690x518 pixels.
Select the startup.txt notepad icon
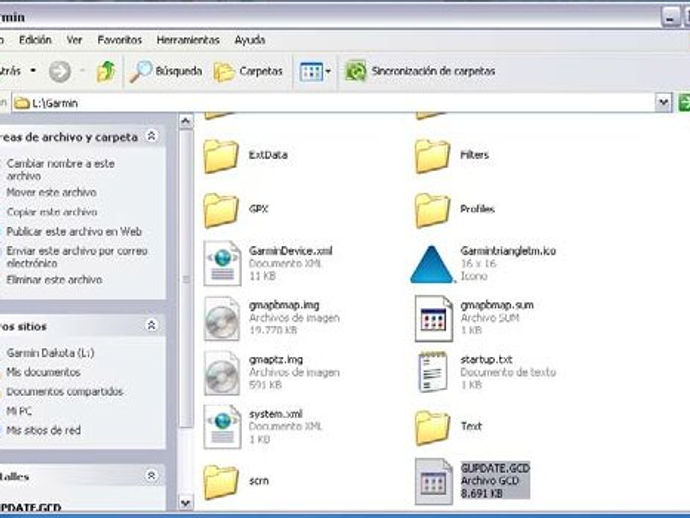point(433,372)
